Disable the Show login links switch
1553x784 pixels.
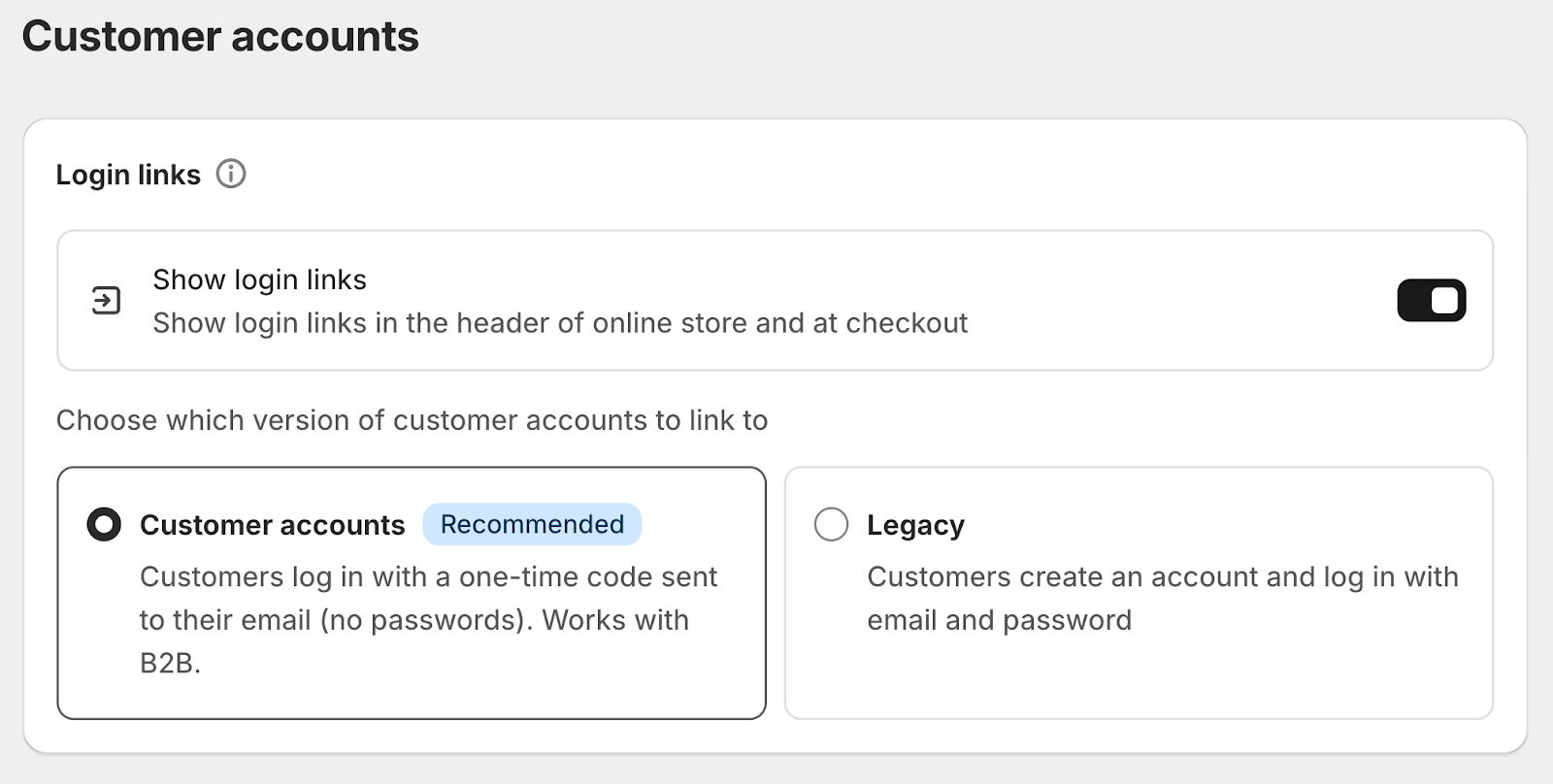1431,301
